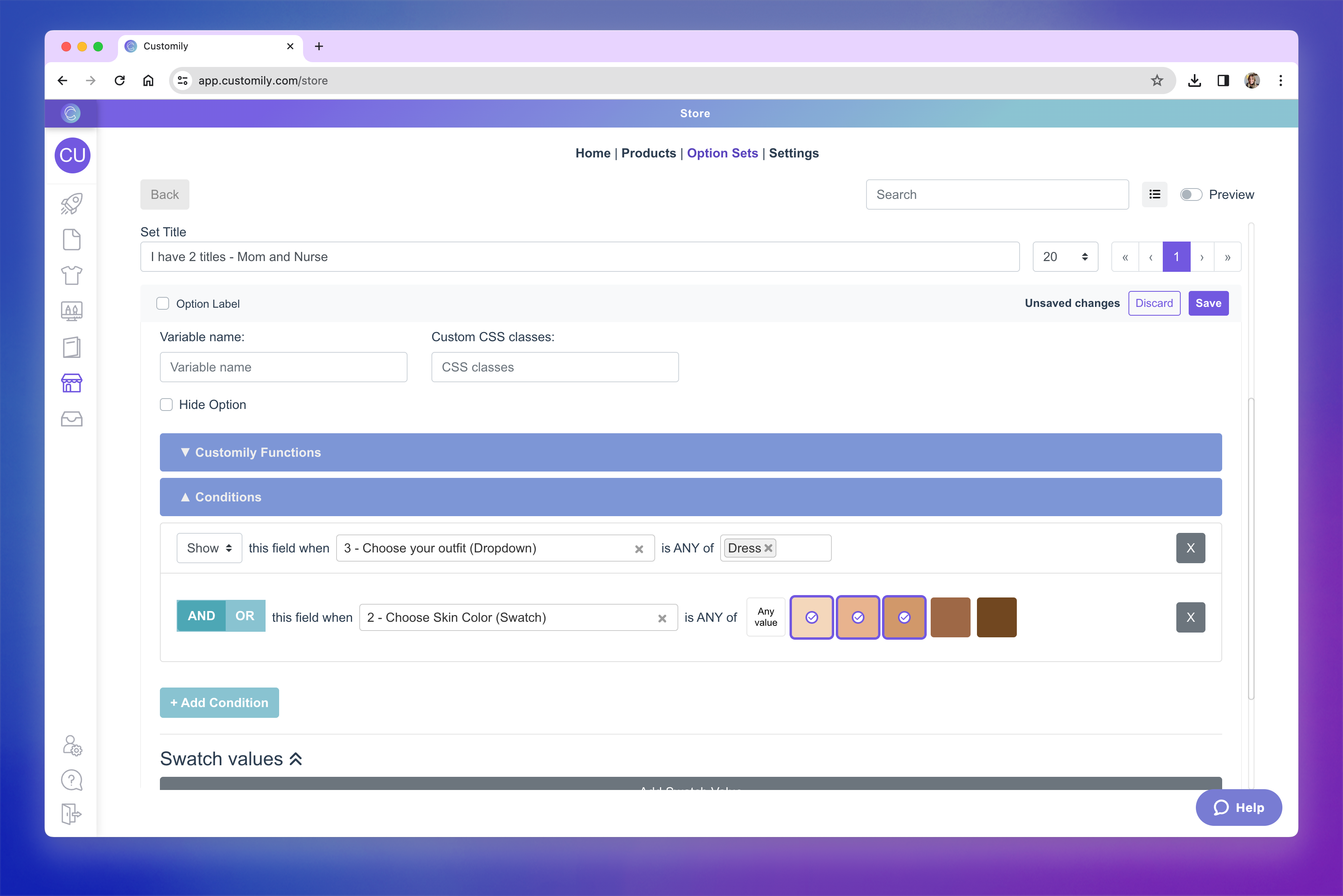Click the inbox tray sidebar icon
The width and height of the screenshot is (1343, 896).
coord(71,419)
